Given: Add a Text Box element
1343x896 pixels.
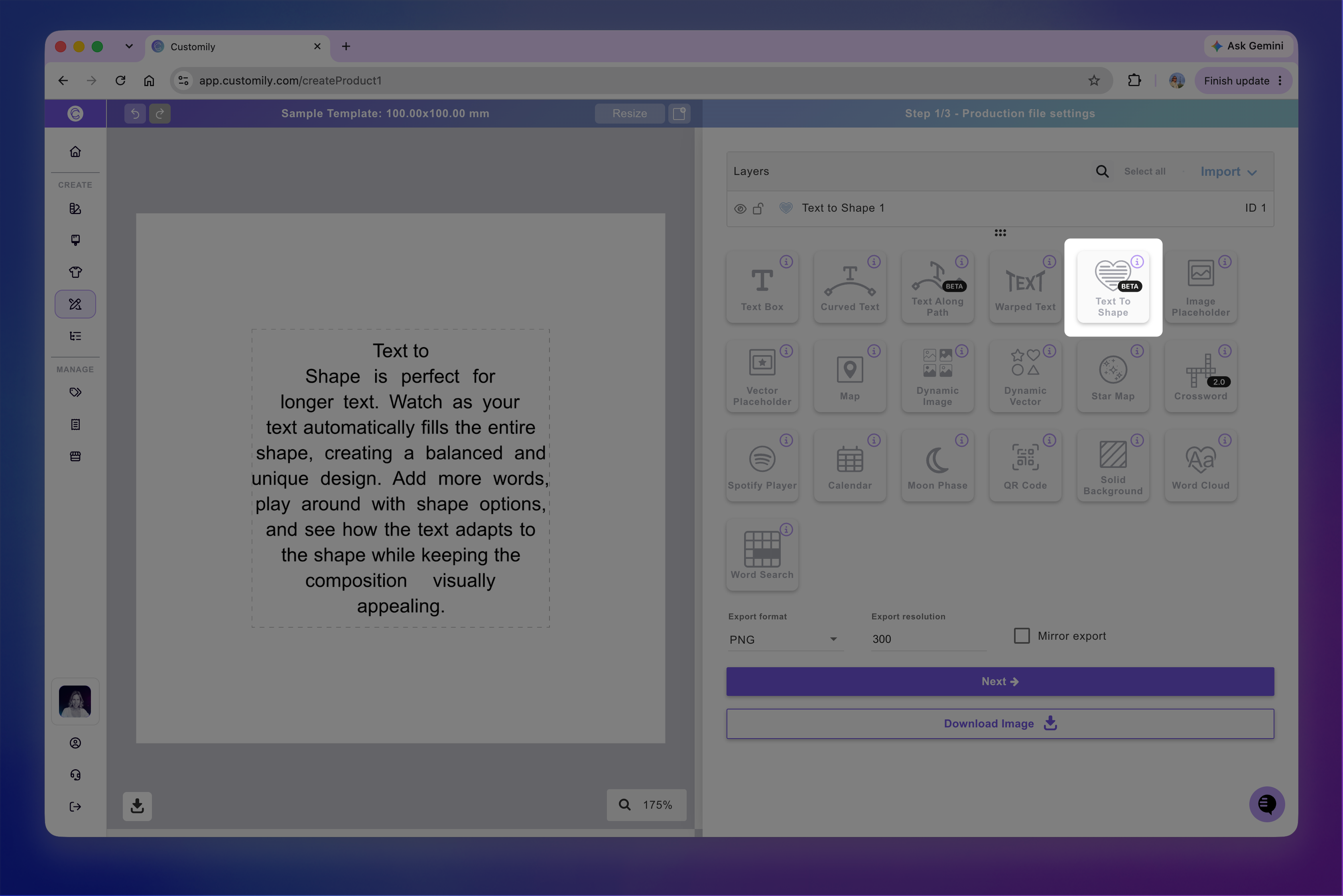Looking at the screenshot, I should pos(762,287).
